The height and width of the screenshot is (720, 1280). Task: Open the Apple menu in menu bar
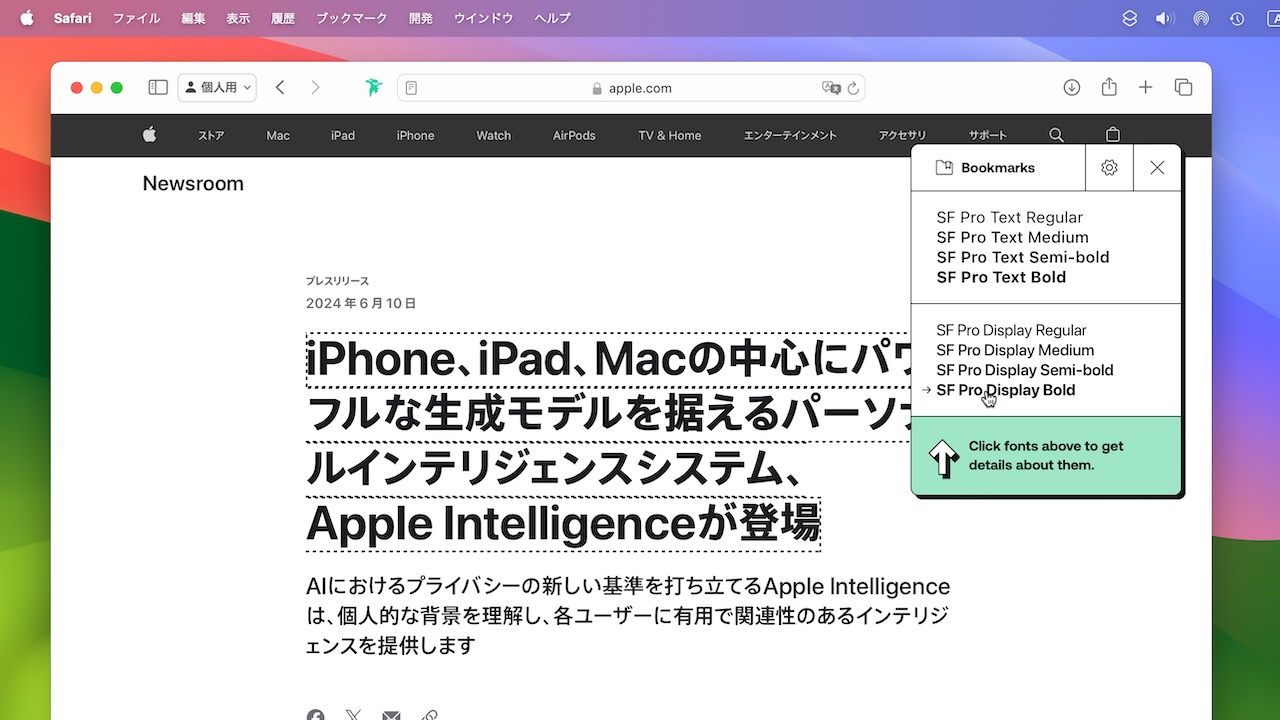pyautogui.click(x=27, y=18)
